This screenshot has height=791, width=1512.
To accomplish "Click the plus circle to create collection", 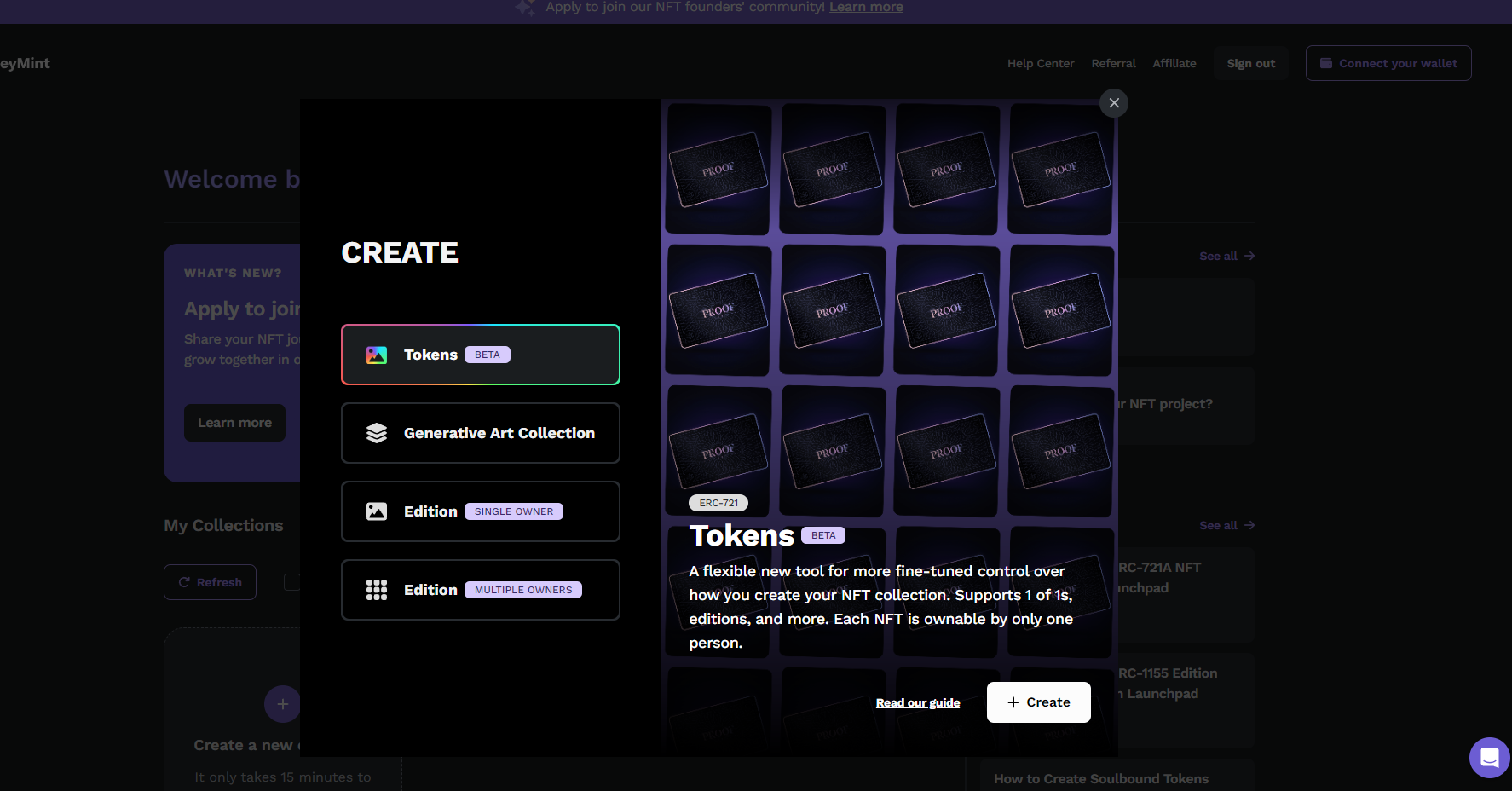I will (282, 704).
